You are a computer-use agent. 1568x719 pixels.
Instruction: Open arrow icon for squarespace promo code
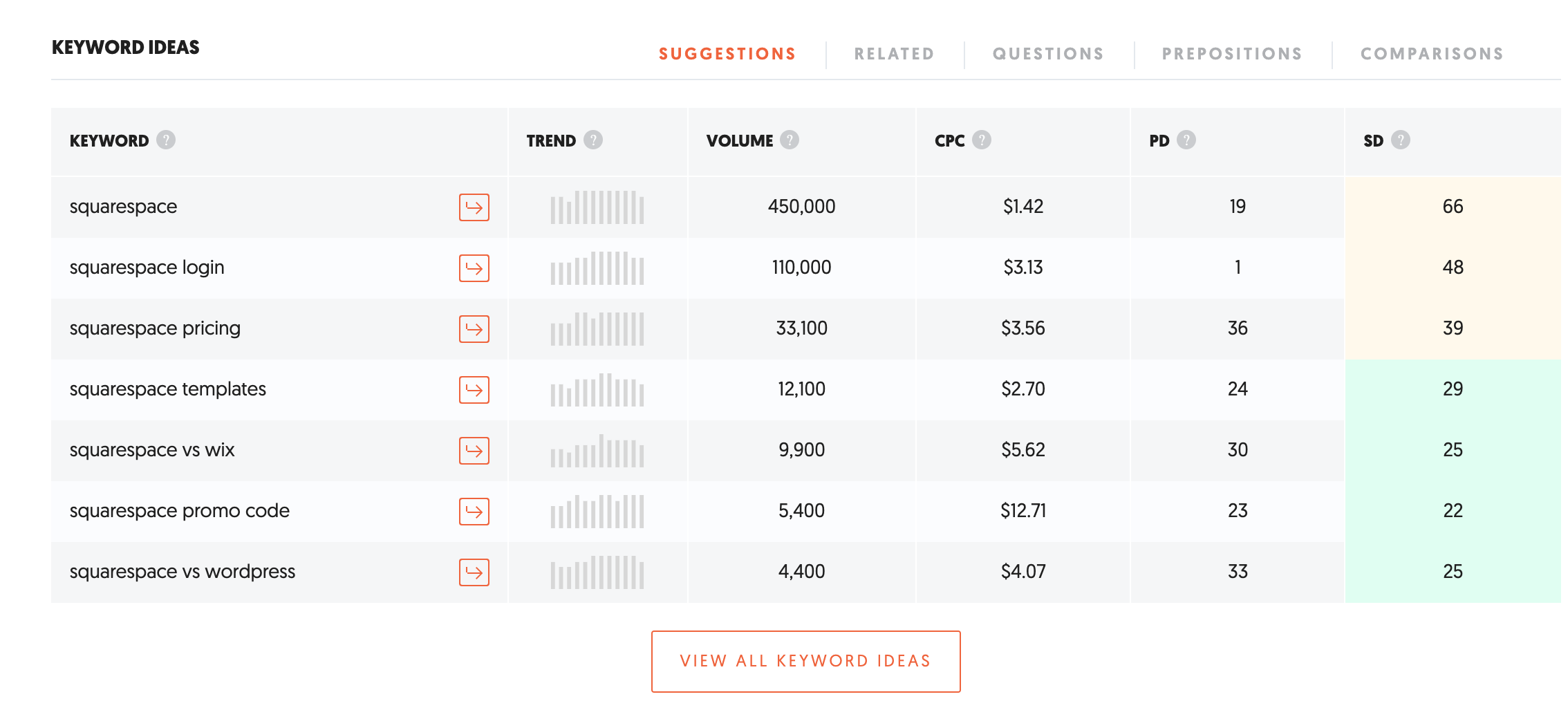tap(474, 512)
